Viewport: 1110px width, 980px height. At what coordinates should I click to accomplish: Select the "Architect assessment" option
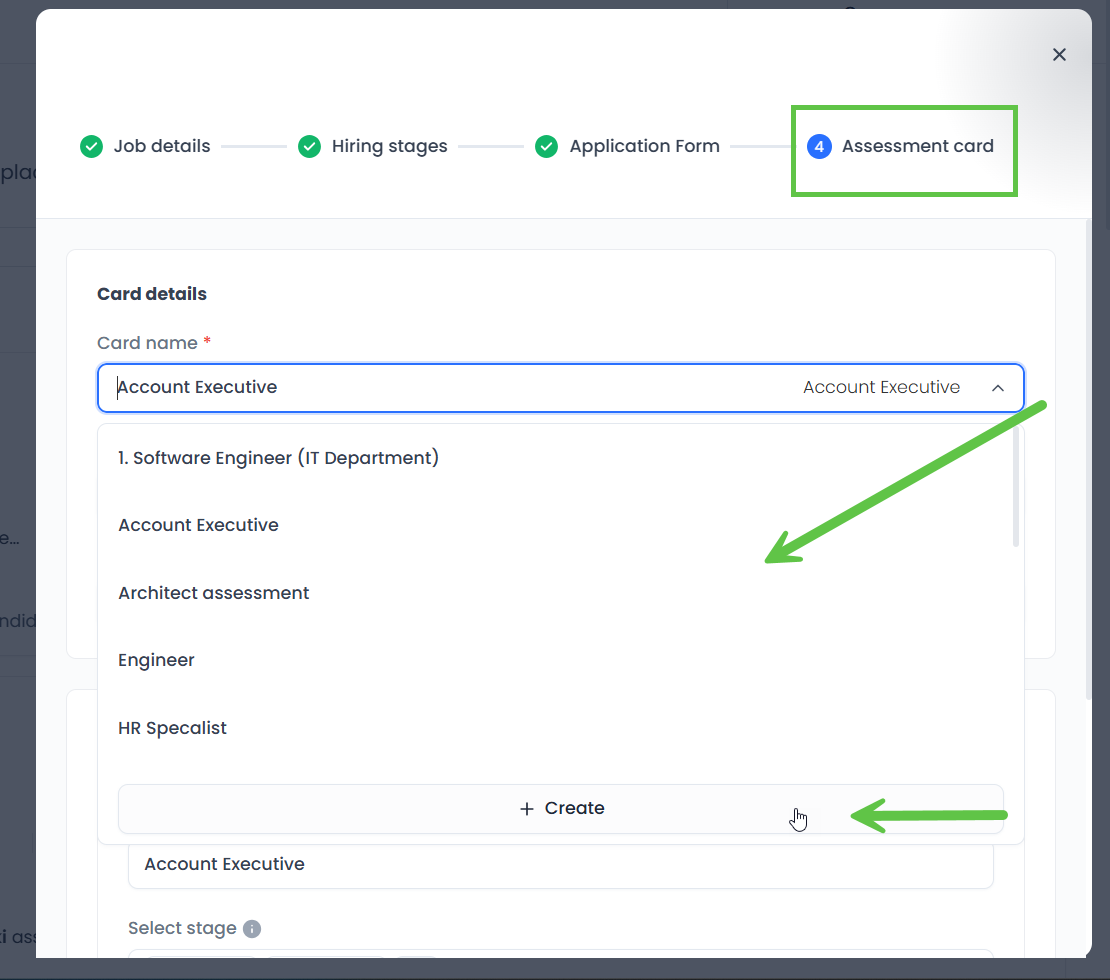[x=213, y=592]
